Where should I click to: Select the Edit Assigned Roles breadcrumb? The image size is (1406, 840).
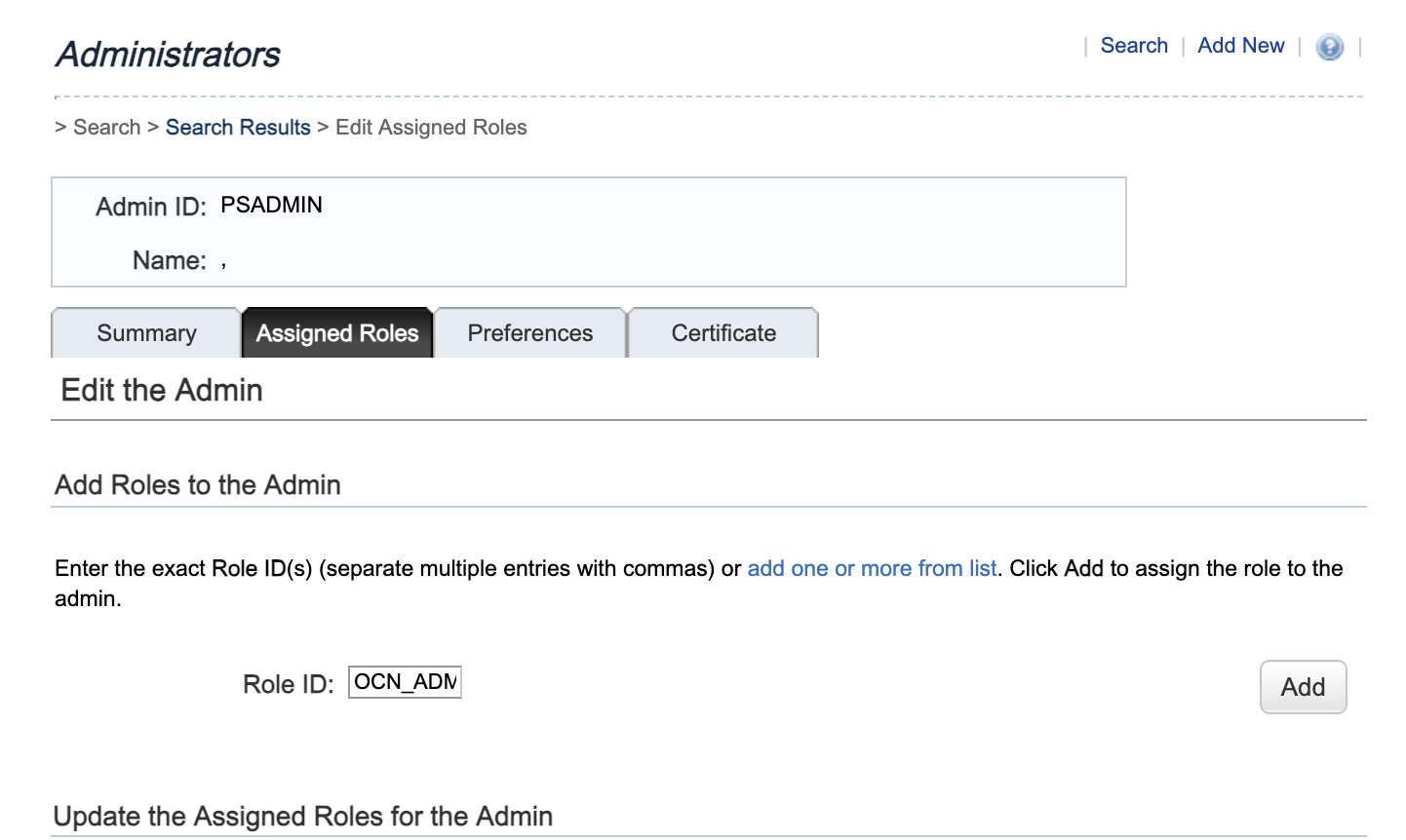click(x=430, y=127)
